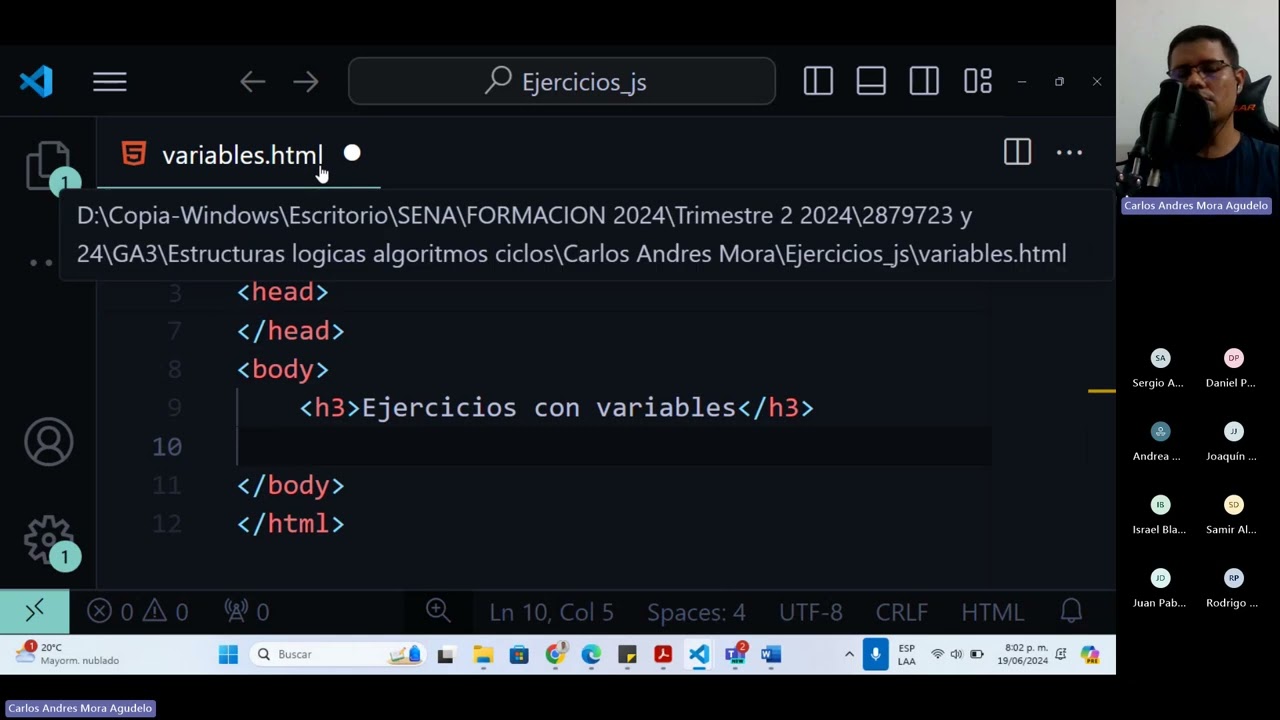1280x720 pixels.
Task: Open the Manage gear icon
Action: tap(48, 541)
